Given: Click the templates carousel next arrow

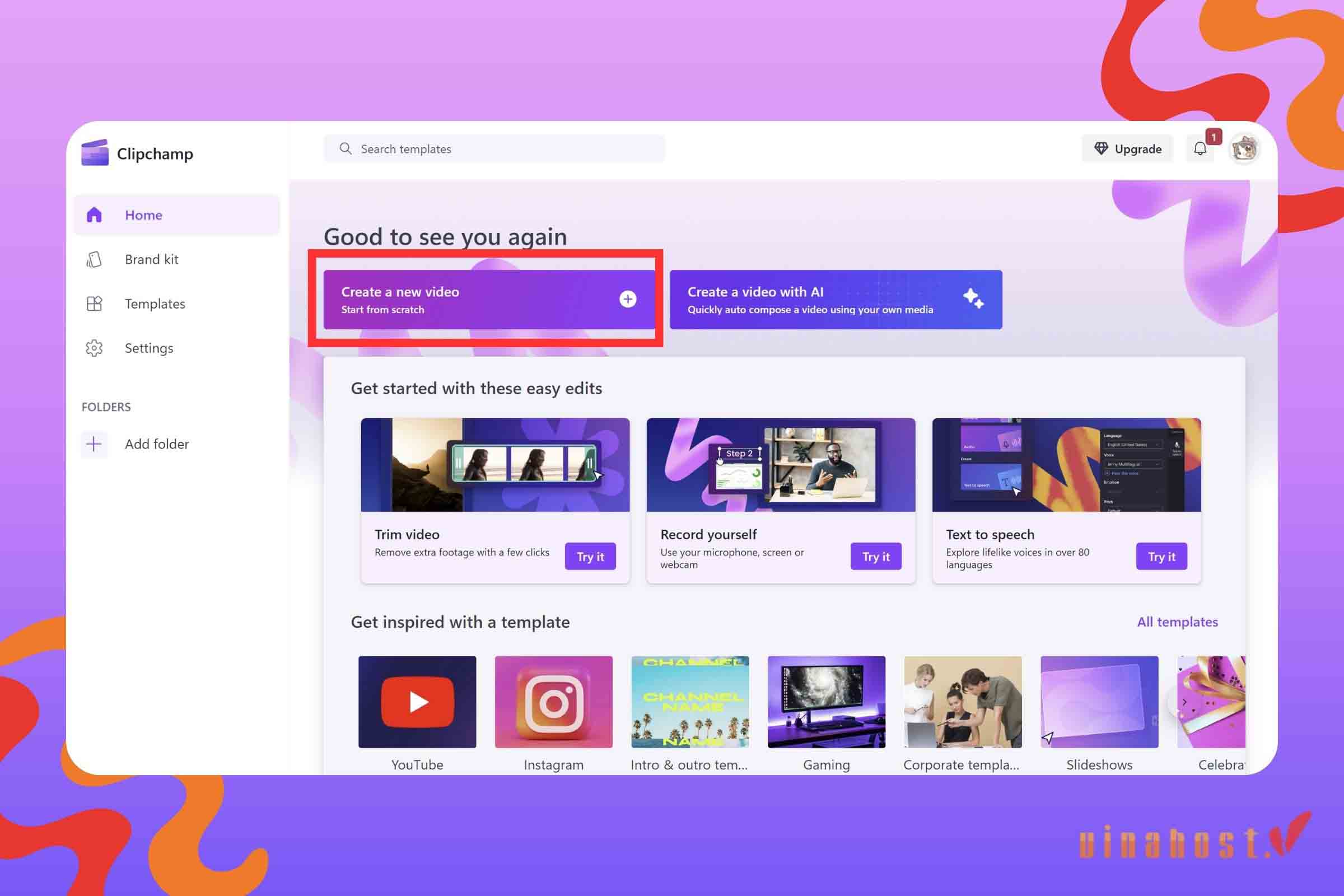Looking at the screenshot, I should point(1184,702).
